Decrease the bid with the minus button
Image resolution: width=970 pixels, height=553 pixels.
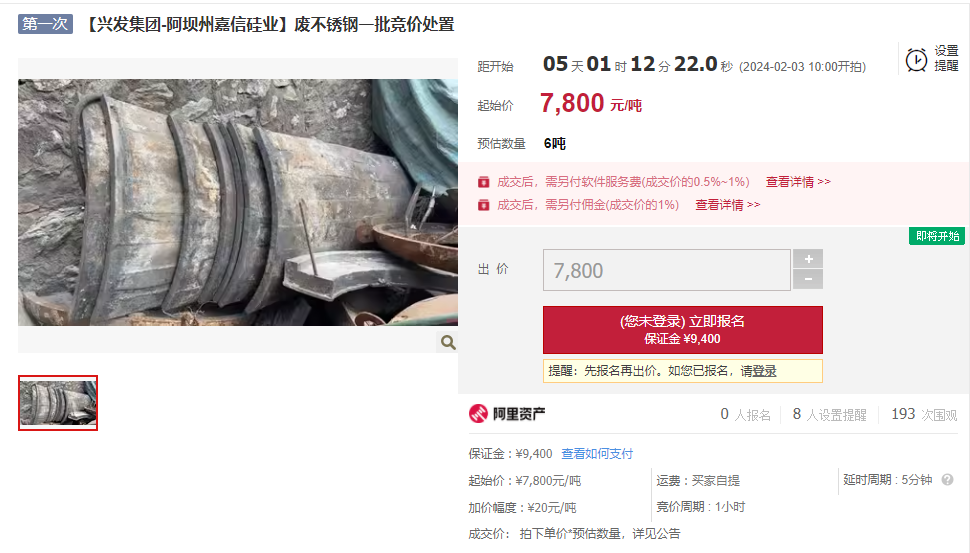[x=808, y=280]
